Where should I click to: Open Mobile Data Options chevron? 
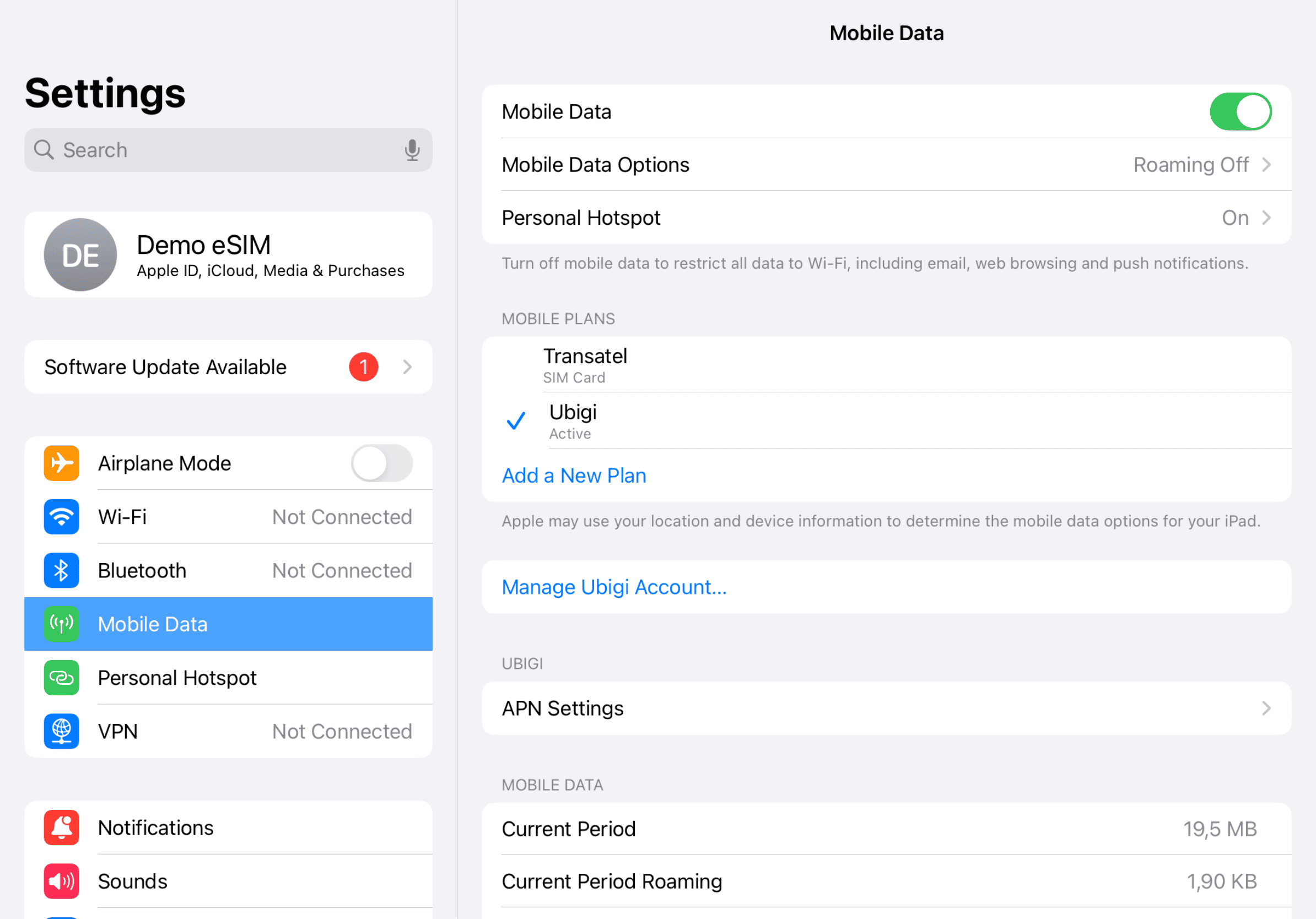click(1267, 165)
